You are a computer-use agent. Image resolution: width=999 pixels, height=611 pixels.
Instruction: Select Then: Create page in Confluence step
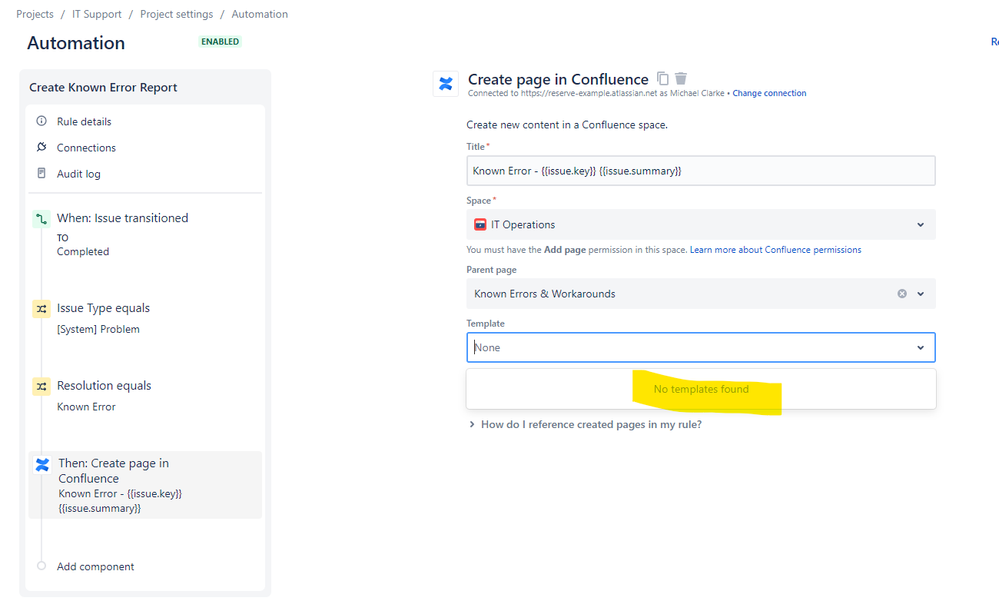[x=145, y=485]
